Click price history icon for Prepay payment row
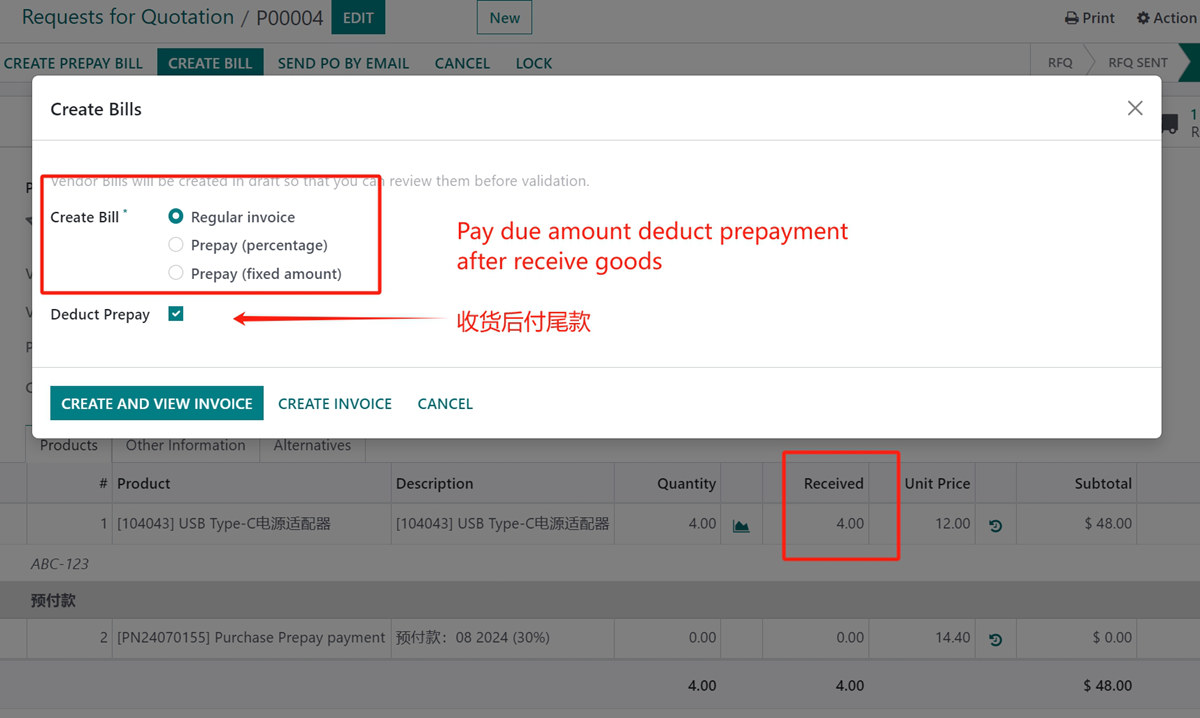The image size is (1200, 718). pyautogui.click(x=995, y=639)
